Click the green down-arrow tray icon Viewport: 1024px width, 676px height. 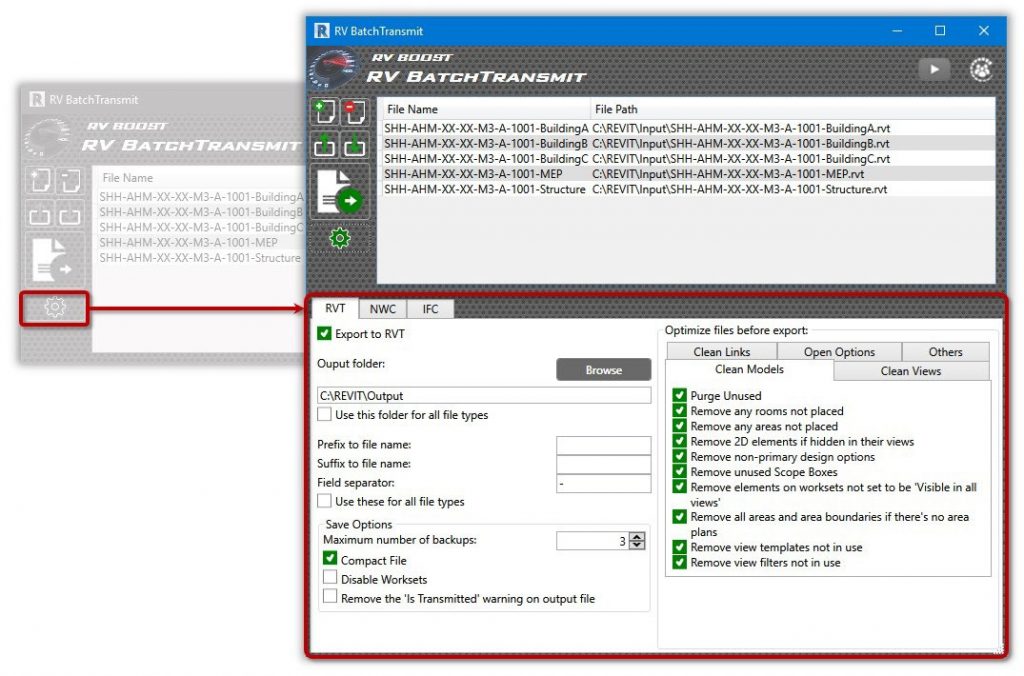[355, 144]
